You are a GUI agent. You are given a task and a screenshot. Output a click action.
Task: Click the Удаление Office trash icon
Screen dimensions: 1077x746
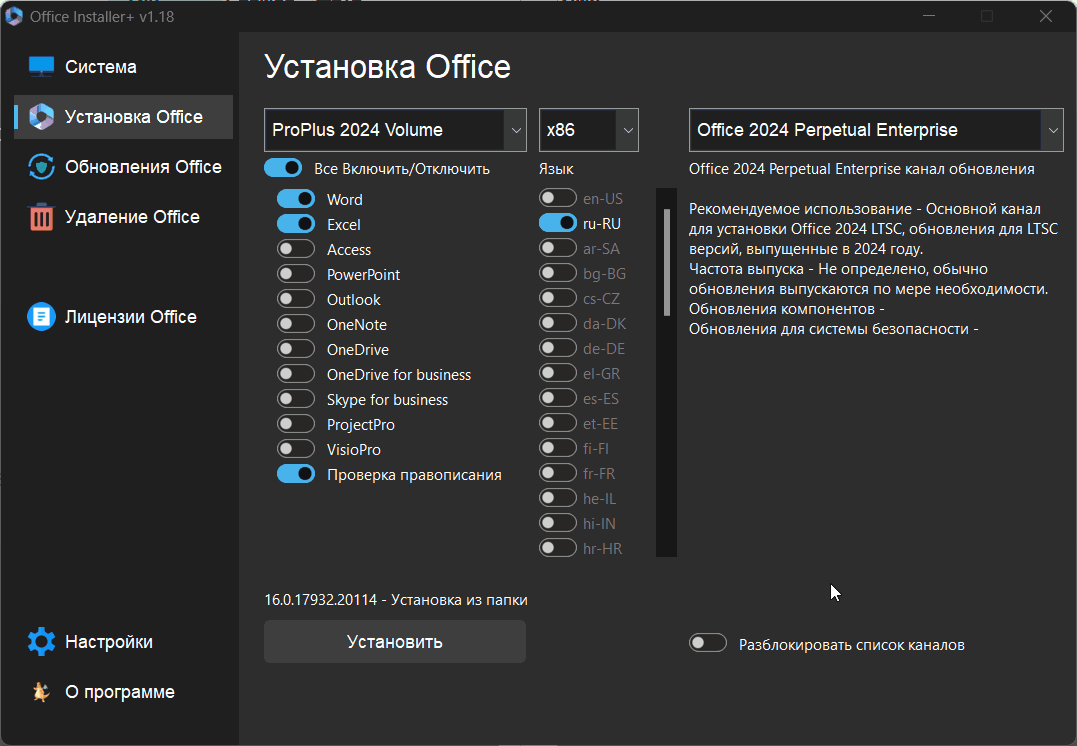click(x=41, y=217)
